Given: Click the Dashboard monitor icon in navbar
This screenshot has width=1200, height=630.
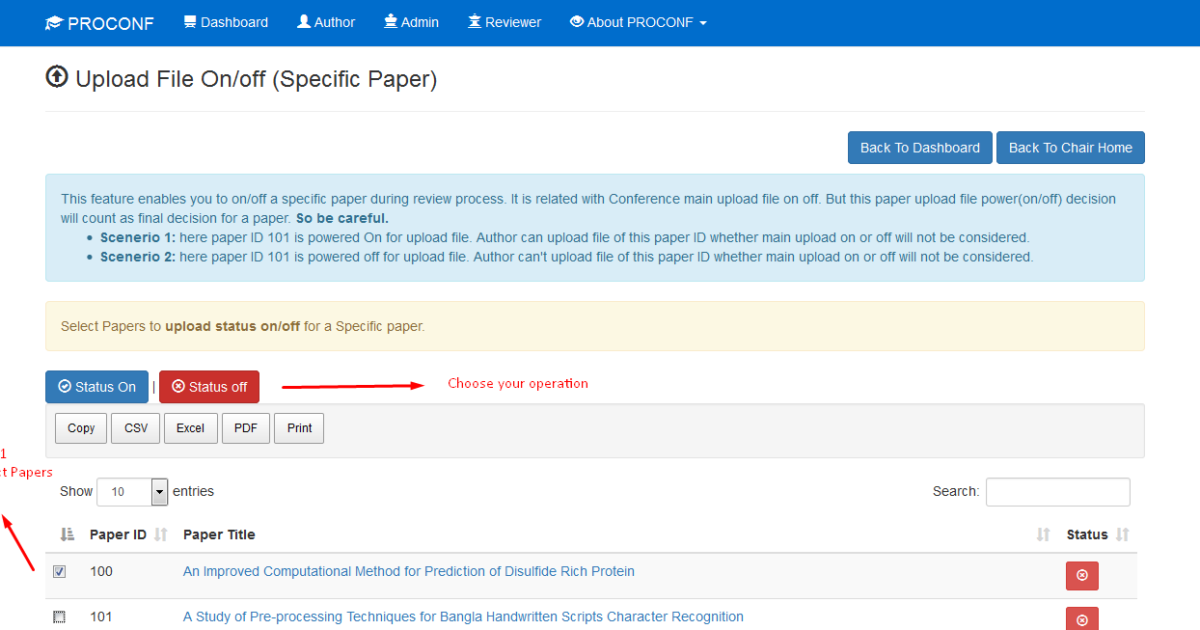Looking at the screenshot, I should [190, 22].
